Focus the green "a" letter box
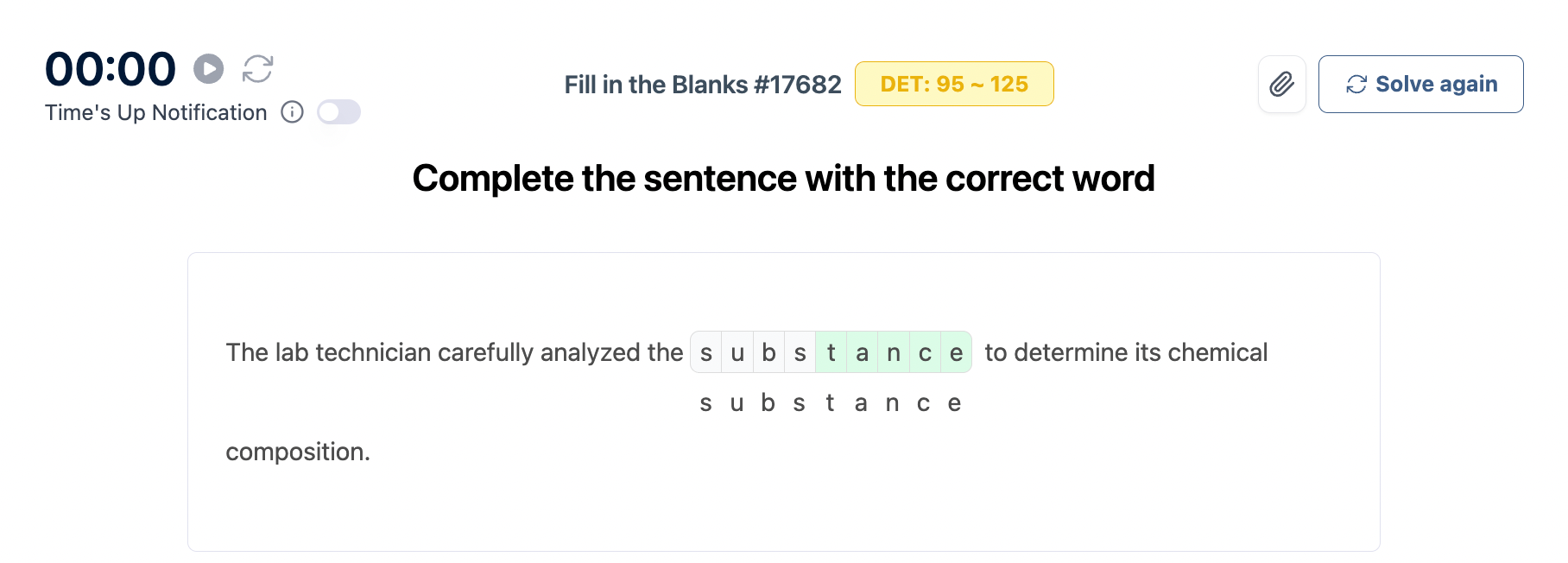This screenshot has width=1568, height=563. pos(862,352)
